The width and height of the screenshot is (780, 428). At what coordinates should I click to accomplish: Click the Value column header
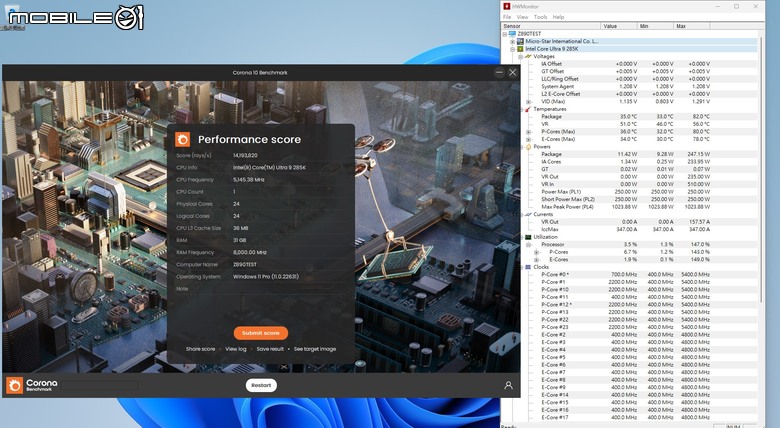pyautogui.click(x=619, y=26)
